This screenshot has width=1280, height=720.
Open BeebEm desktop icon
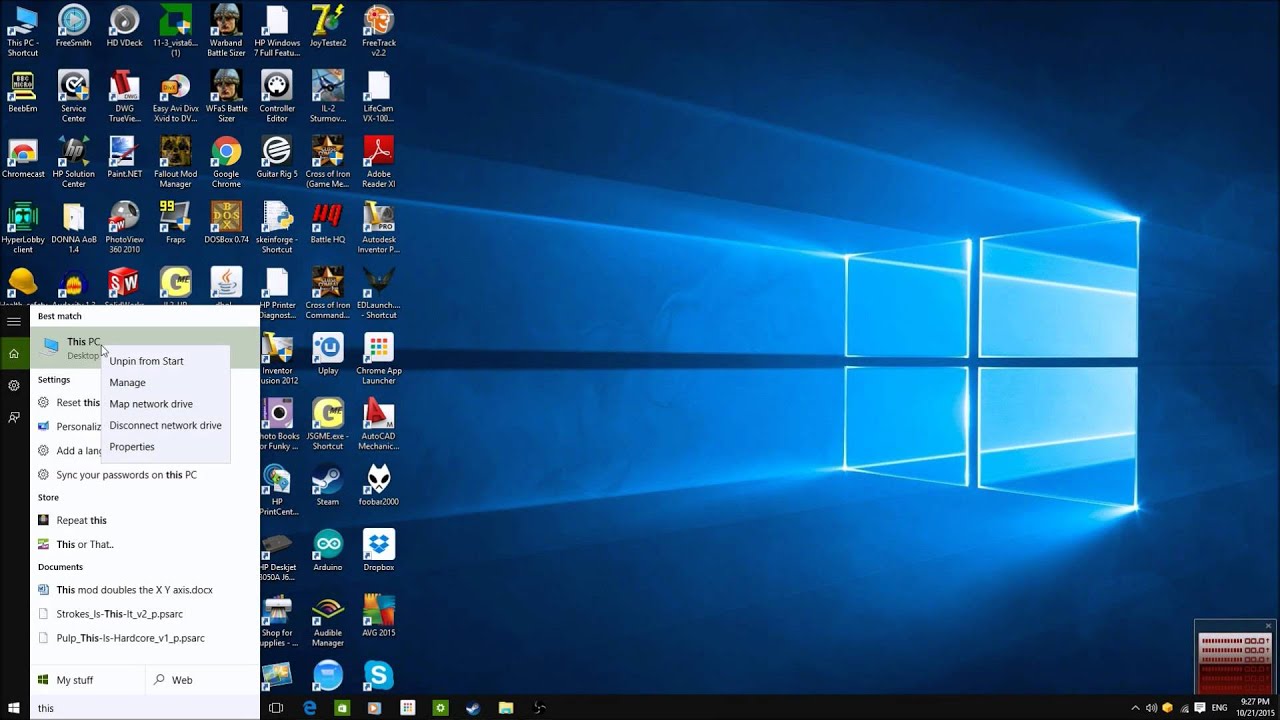[22, 92]
